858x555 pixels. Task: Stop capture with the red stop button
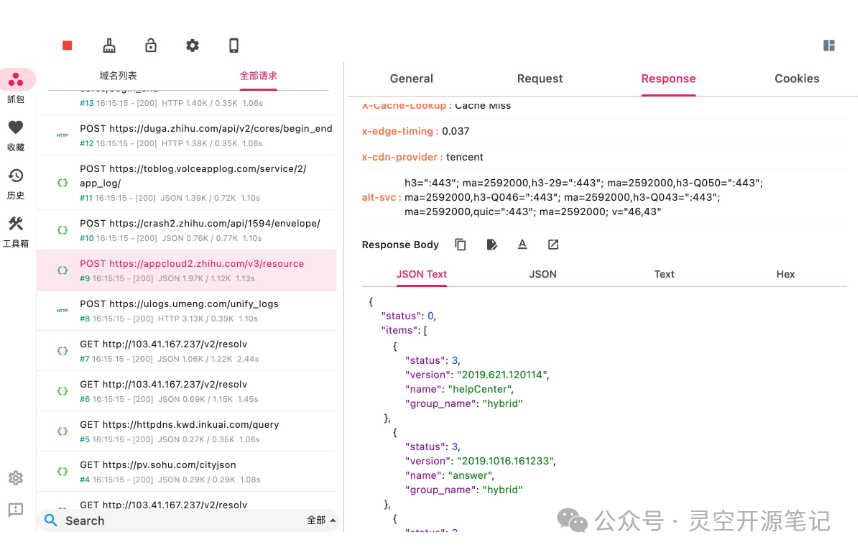67,45
